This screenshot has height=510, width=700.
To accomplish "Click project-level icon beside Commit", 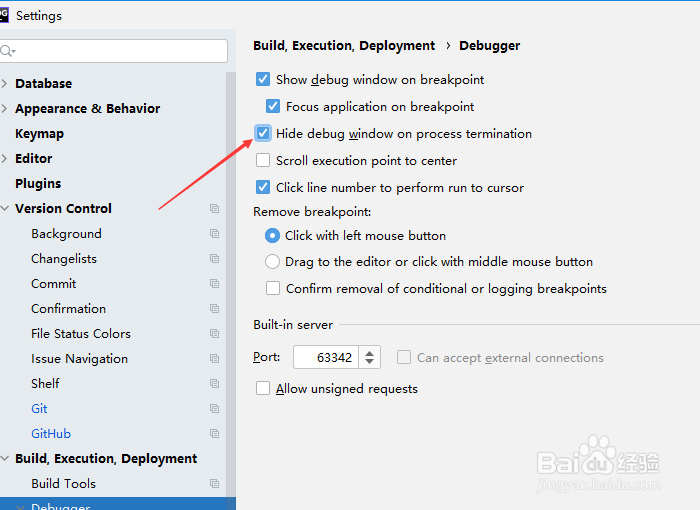I will 214,284.
